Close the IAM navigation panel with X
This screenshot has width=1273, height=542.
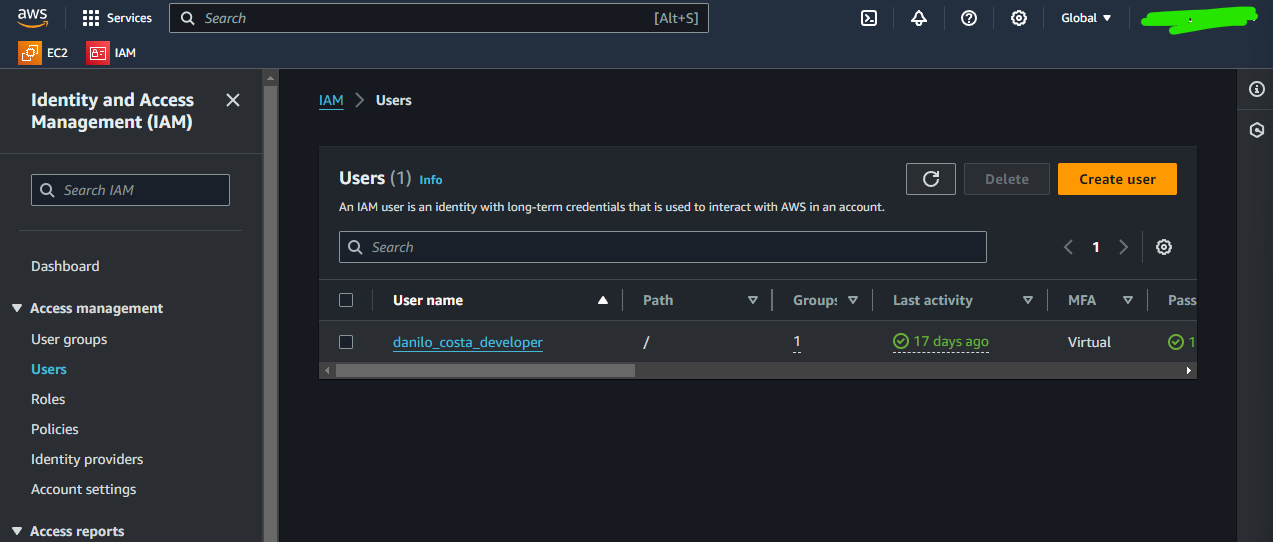coord(233,100)
